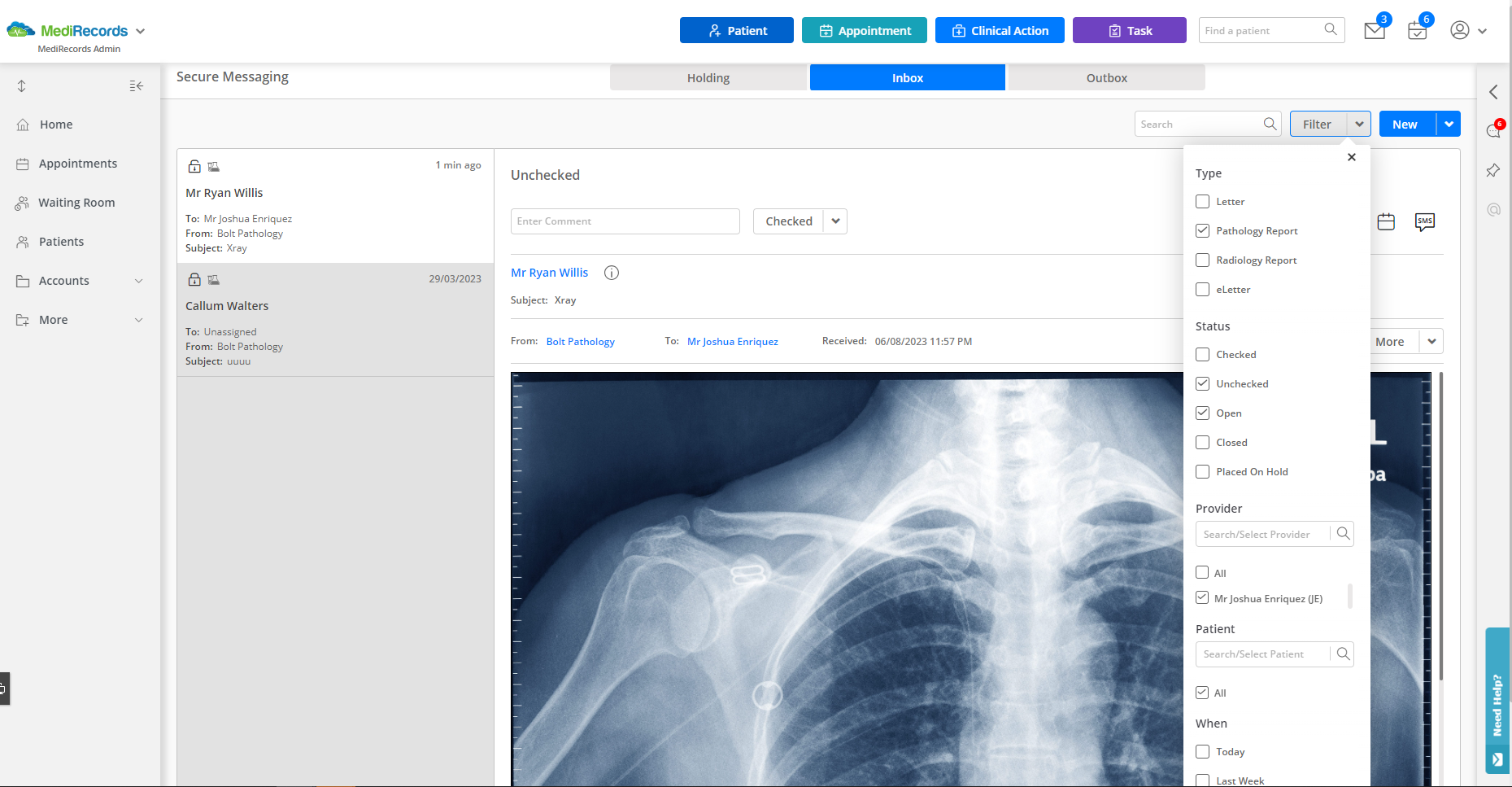Click the Appointments calendar icon in sidebar

pos(23,164)
